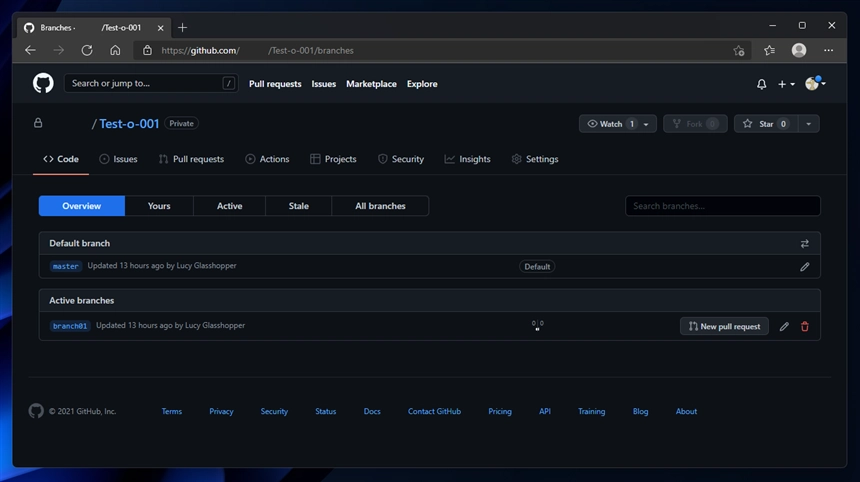Open the user avatar profile menu
This screenshot has width=860, height=482.
(x=814, y=84)
